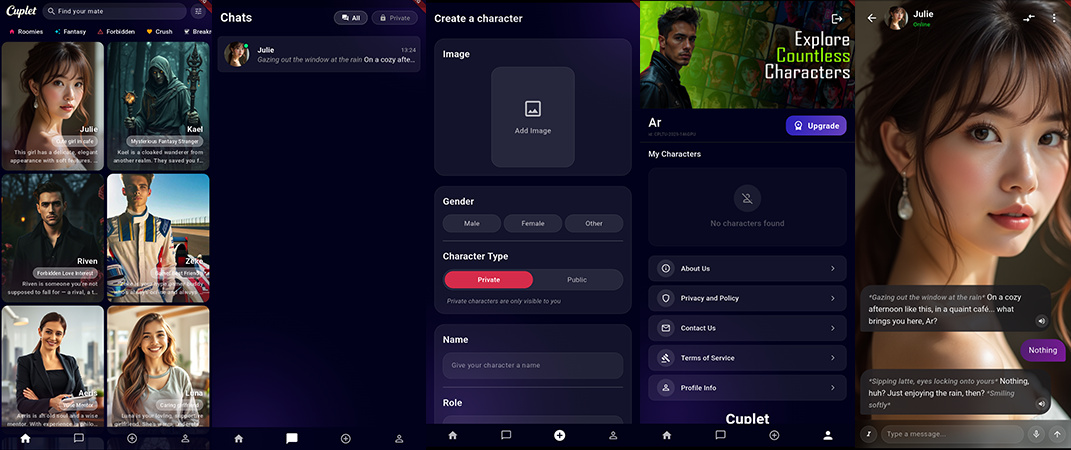Open the Profile Info row
The width and height of the screenshot is (1071, 450).
(x=747, y=388)
